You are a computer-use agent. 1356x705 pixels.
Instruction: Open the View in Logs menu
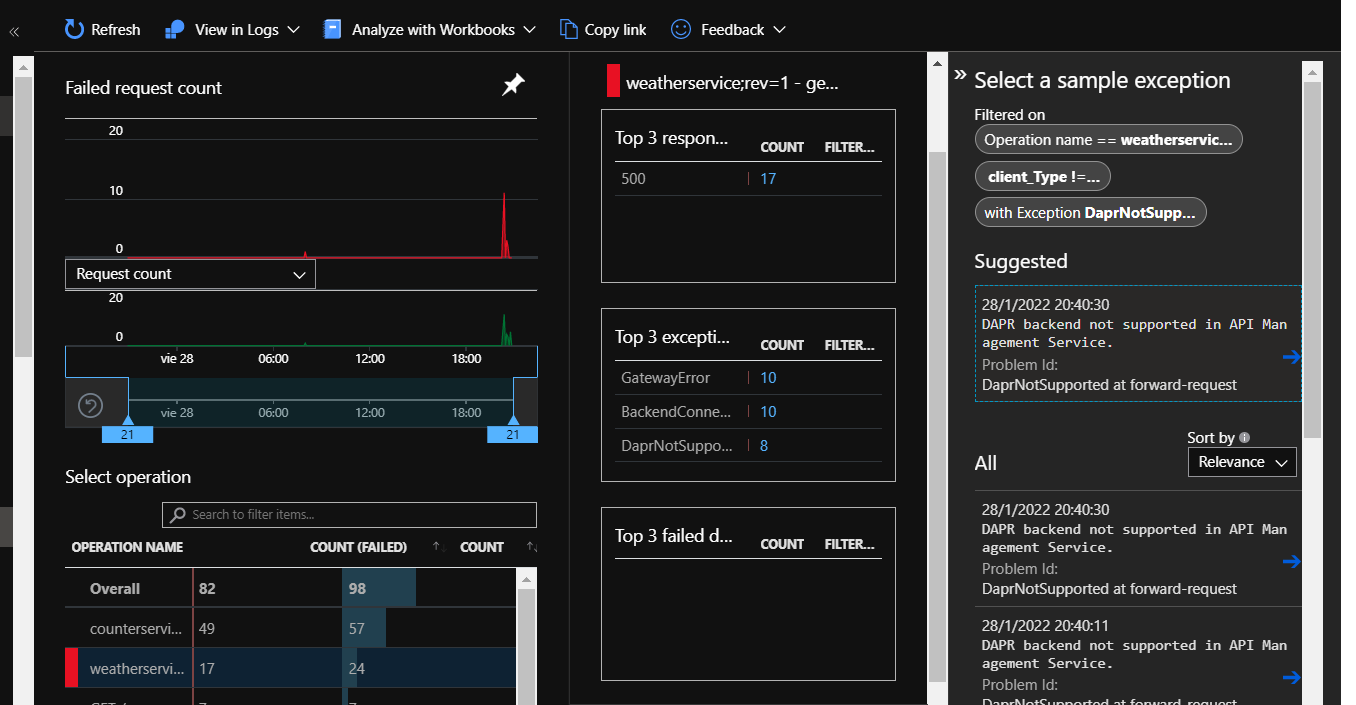click(x=232, y=29)
